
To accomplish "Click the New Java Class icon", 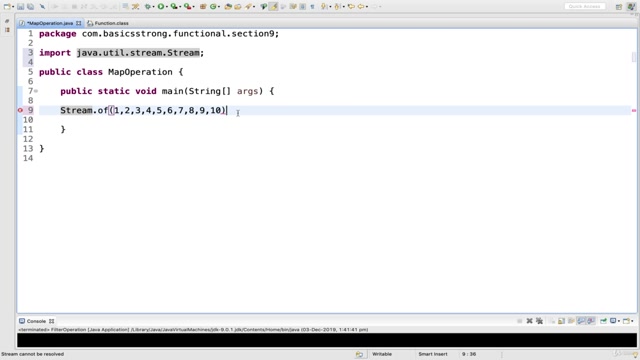I will click(x=213, y=7).
